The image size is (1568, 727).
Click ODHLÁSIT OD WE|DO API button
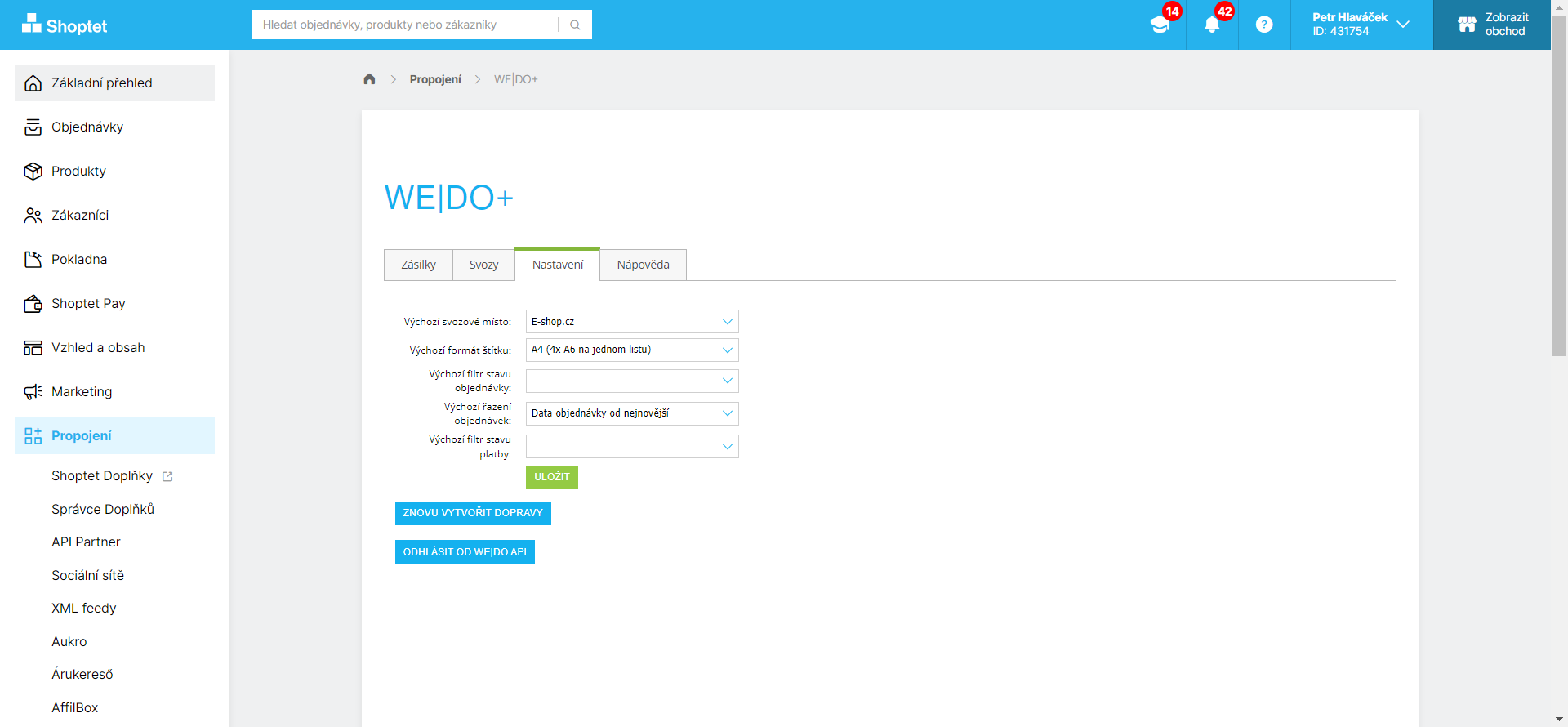coord(465,552)
